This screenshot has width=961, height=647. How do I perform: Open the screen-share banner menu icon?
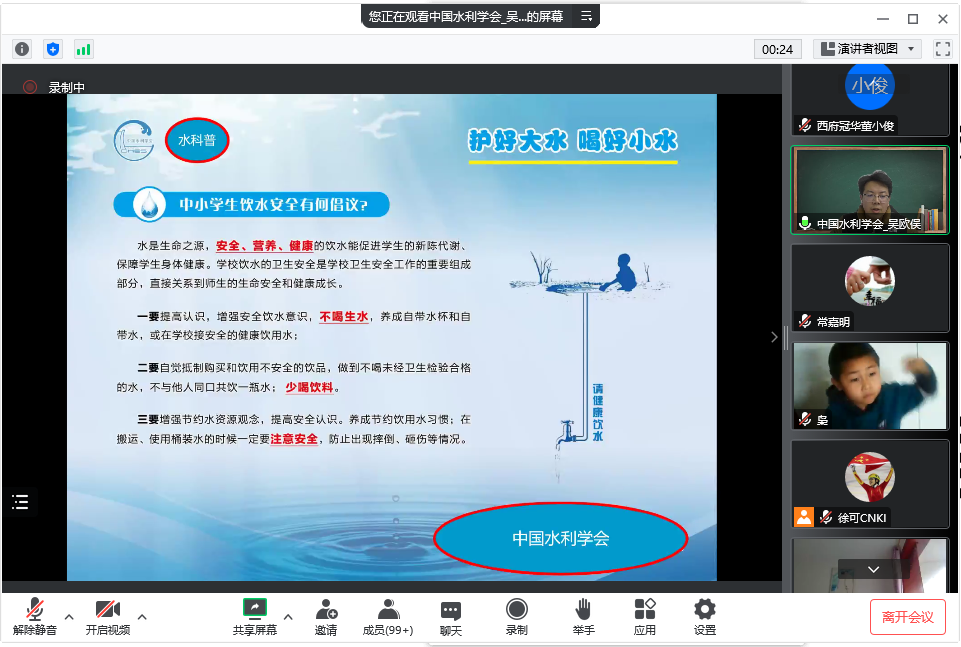point(587,16)
